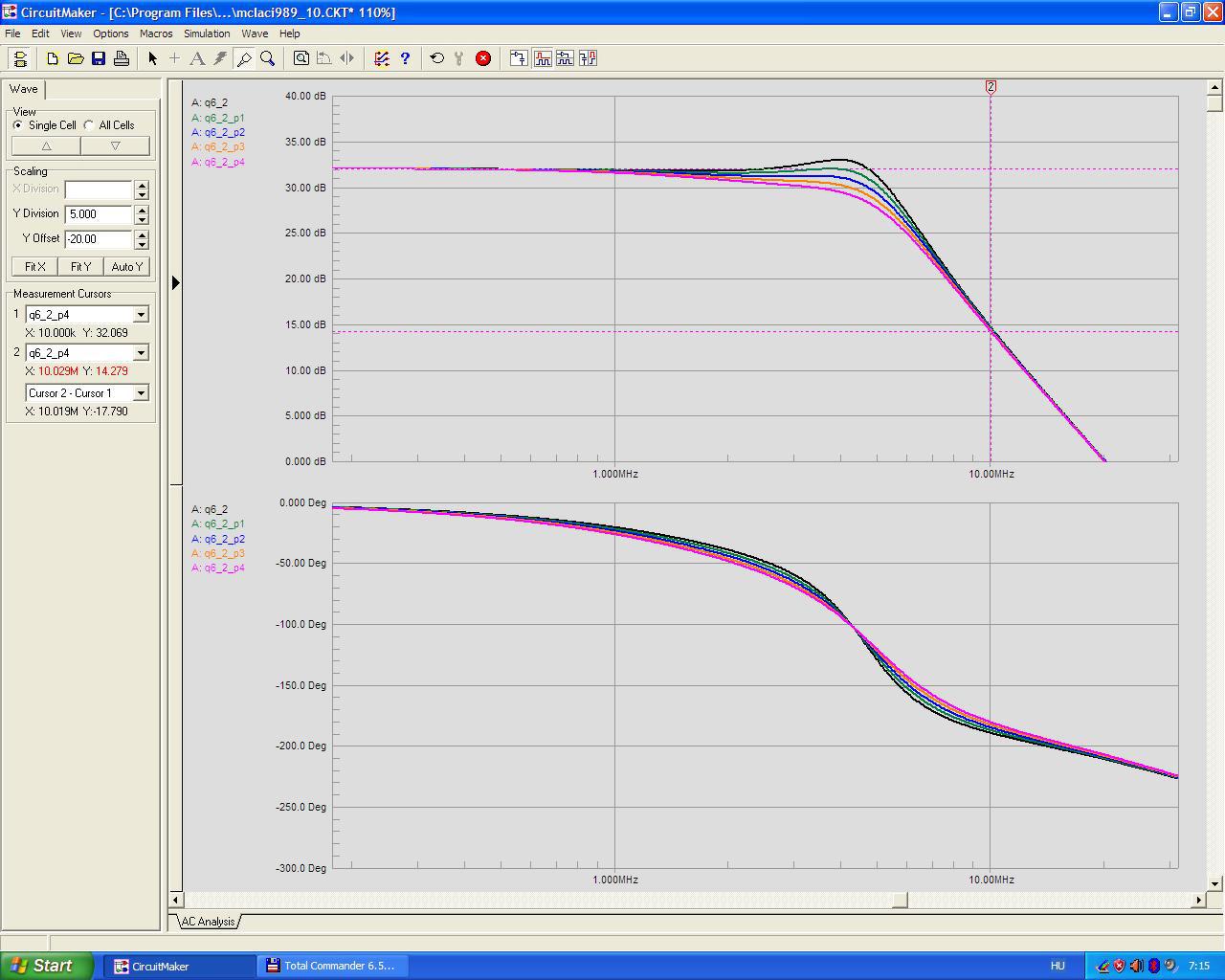
Task: Select the Arrow pointer tool
Action: pos(152,58)
